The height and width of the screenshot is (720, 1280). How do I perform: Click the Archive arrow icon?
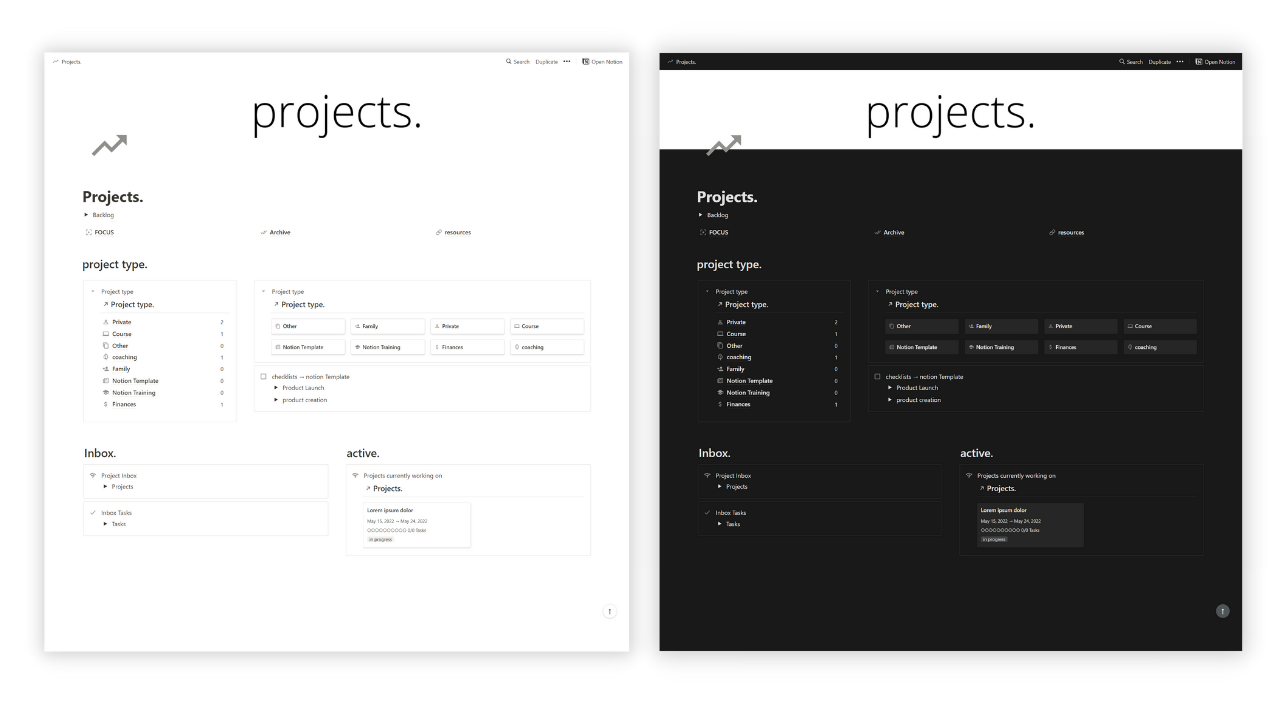pyautogui.click(x=263, y=232)
